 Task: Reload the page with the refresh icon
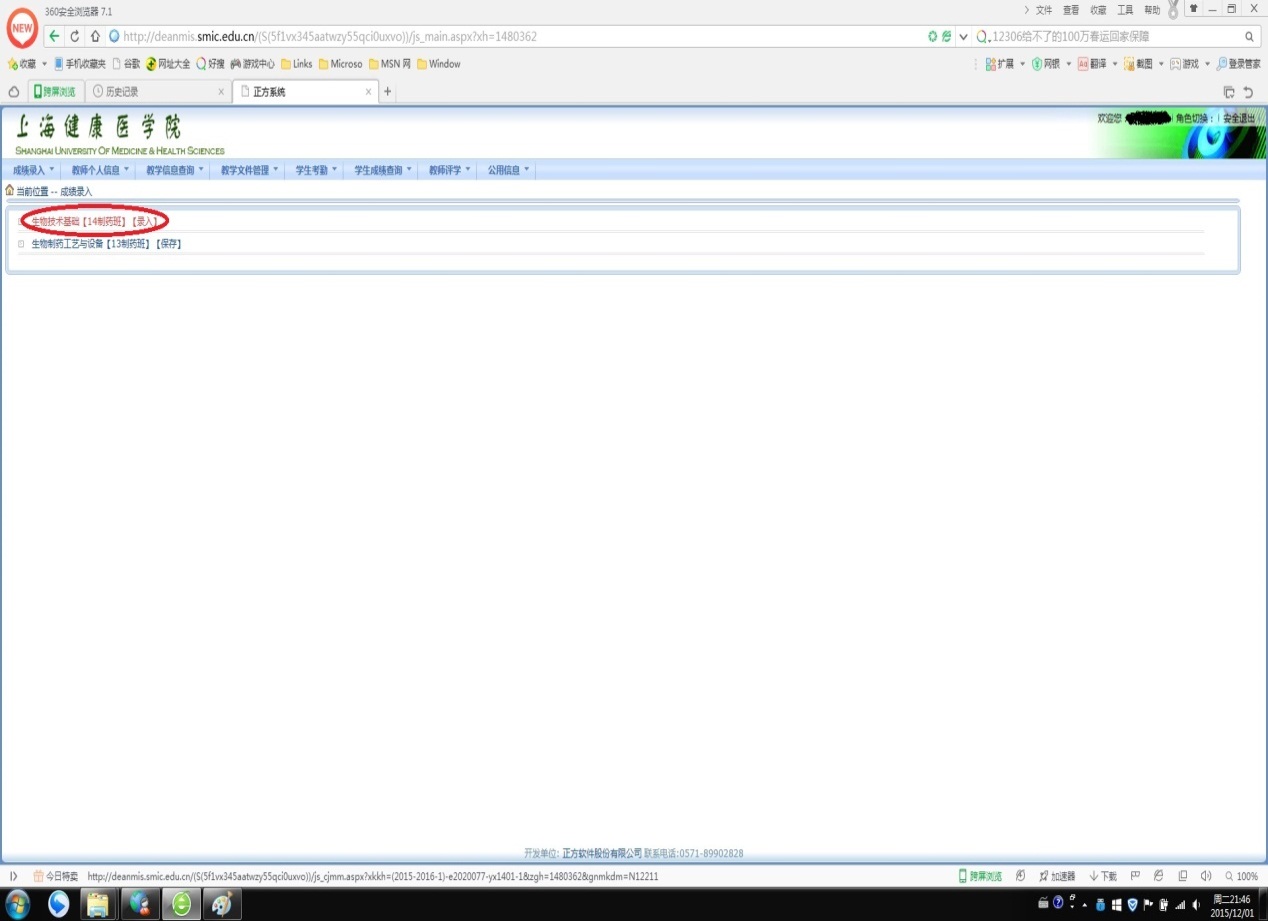click(x=75, y=36)
